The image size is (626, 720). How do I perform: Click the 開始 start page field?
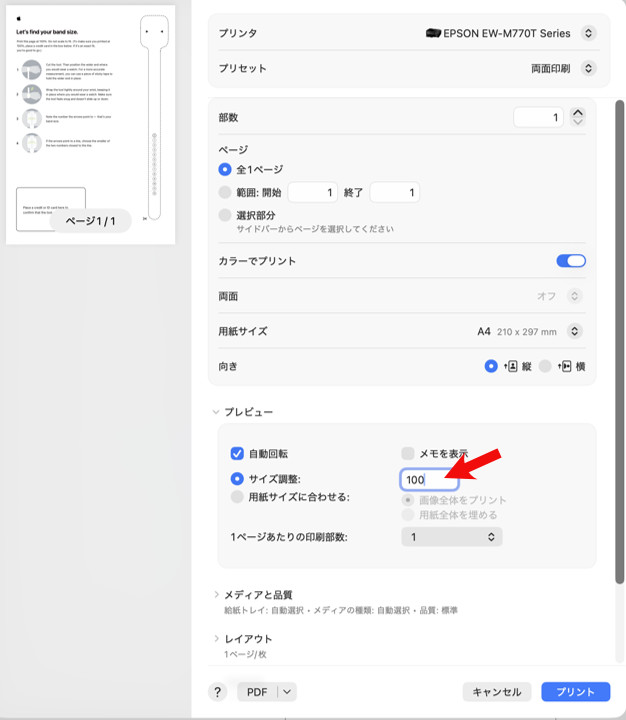(313, 192)
